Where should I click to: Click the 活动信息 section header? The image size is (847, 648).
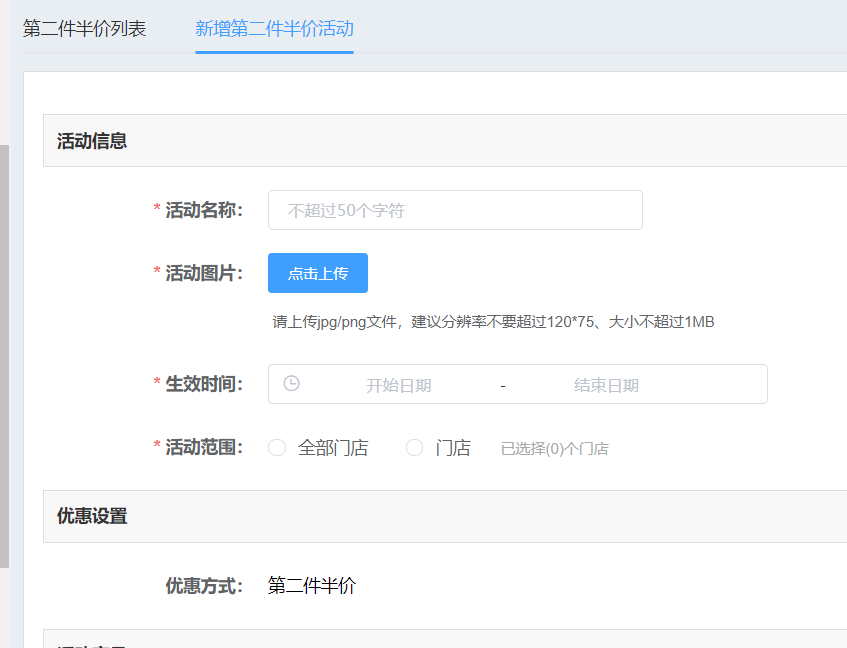(x=92, y=141)
